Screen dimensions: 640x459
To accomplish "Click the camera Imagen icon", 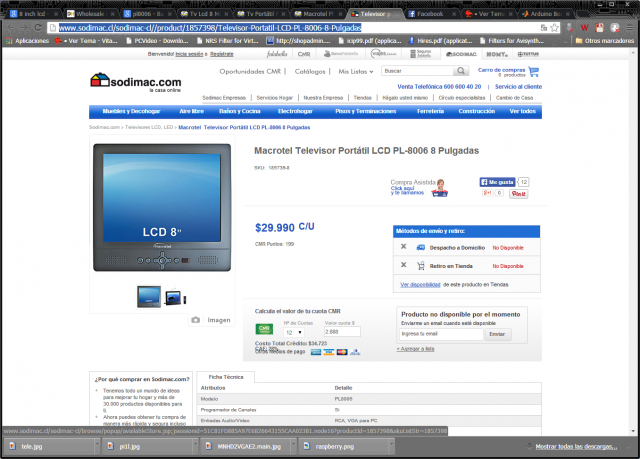I will coord(196,320).
